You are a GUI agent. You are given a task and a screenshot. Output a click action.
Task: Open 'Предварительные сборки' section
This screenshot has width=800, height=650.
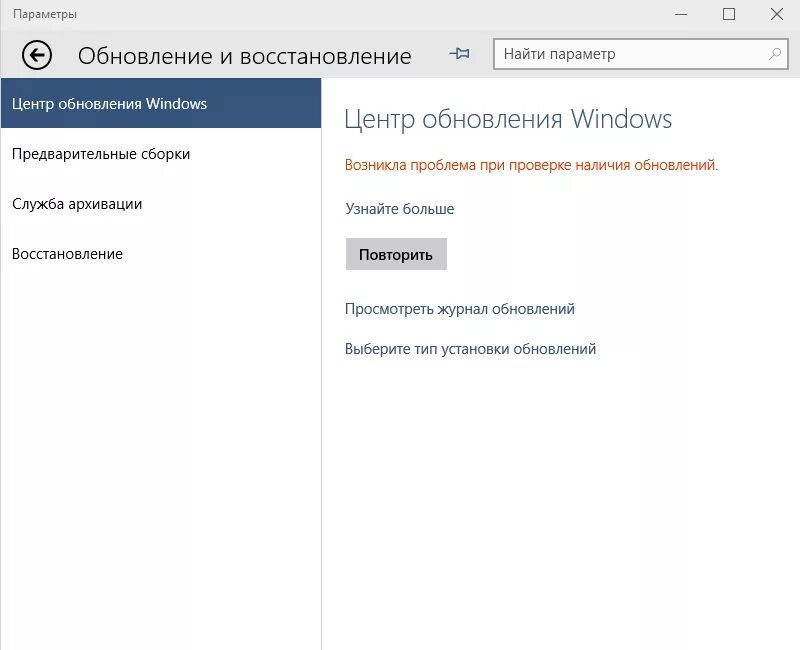click(161, 154)
